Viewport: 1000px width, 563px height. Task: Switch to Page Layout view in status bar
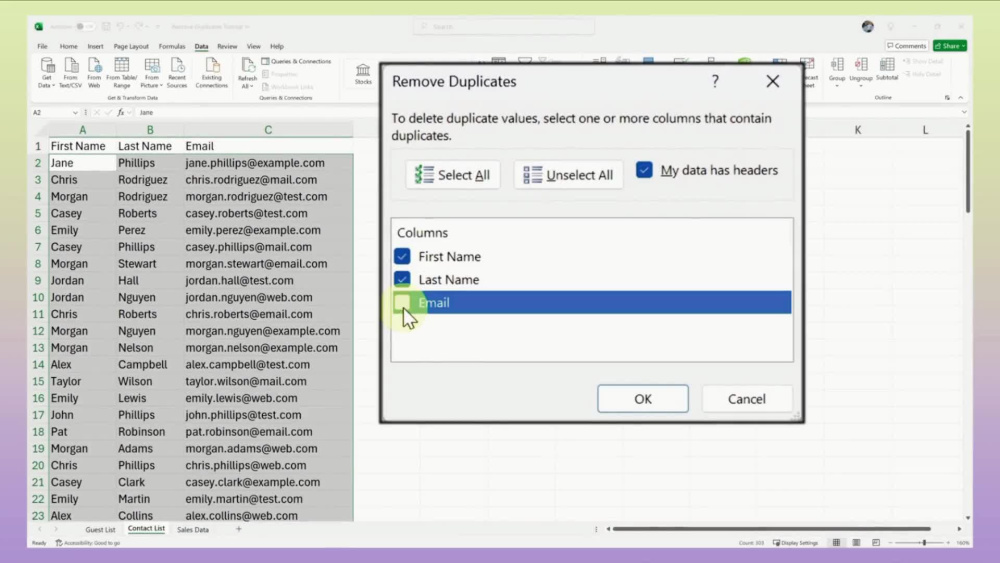pos(856,543)
